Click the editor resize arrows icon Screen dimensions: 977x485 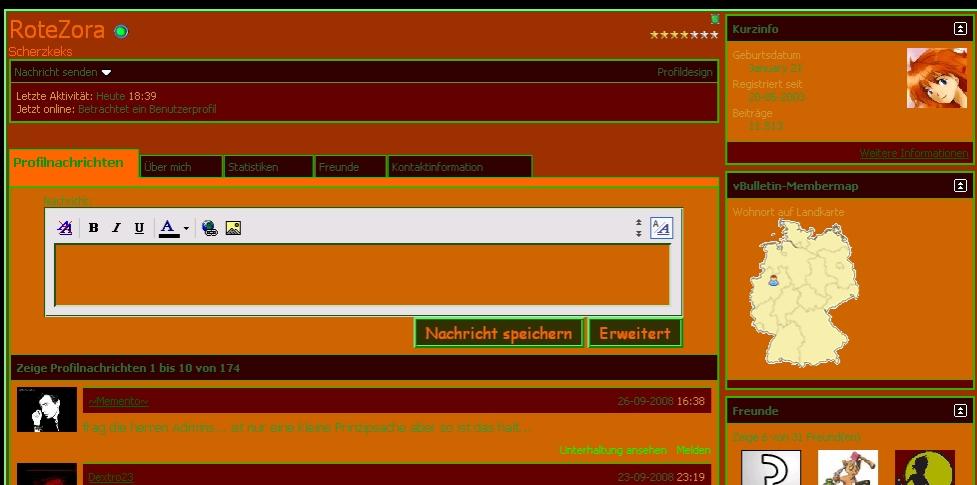(x=638, y=228)
